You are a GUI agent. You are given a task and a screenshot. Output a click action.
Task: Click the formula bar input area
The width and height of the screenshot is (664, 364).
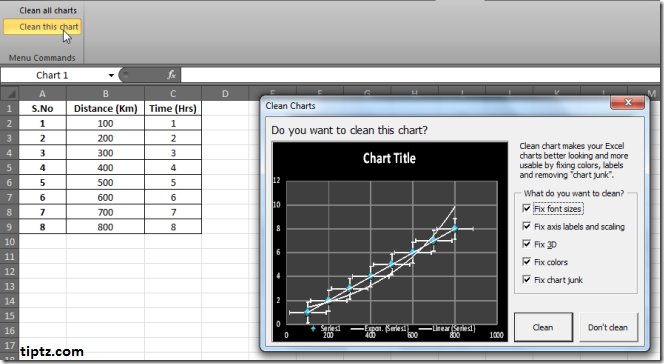point(420,75)
